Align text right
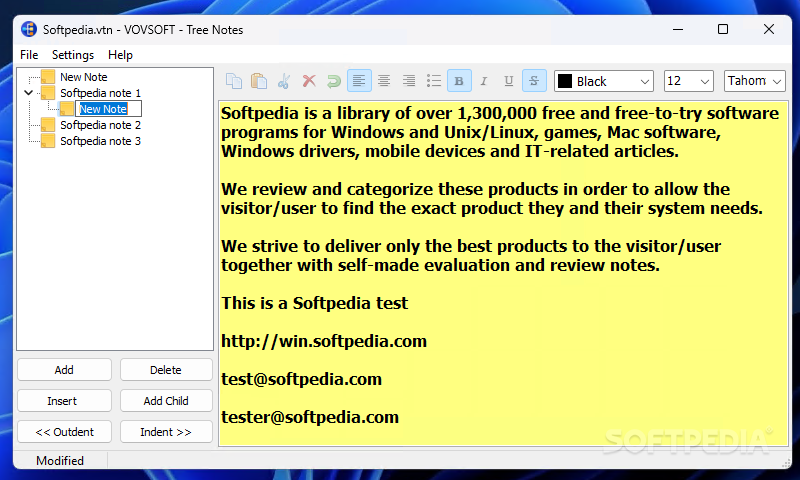Image resolution: width=800 pixels, height=480 pixels. [x=409, y=81]
